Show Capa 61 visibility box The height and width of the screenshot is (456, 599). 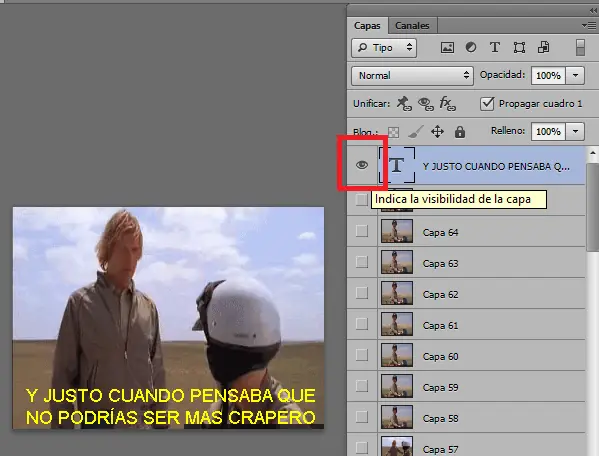click(x=361, y=324)
